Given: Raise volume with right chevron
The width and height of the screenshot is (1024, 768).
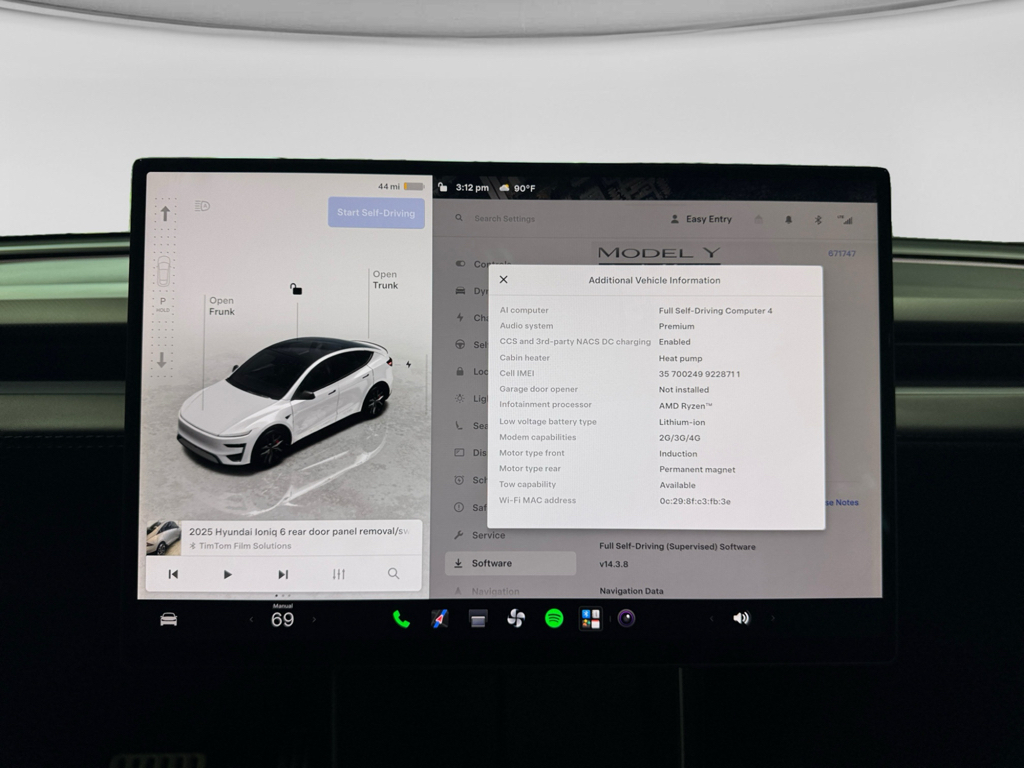Looking at the screenshot, I should point(773,618).
